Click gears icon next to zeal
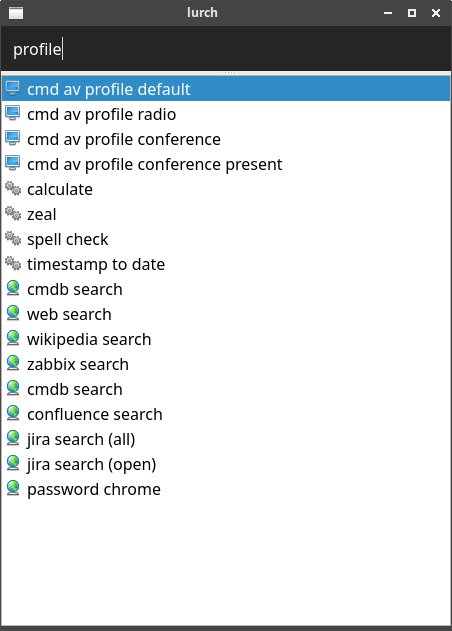This screenshot has width=452, height=631. coord(13,213)
